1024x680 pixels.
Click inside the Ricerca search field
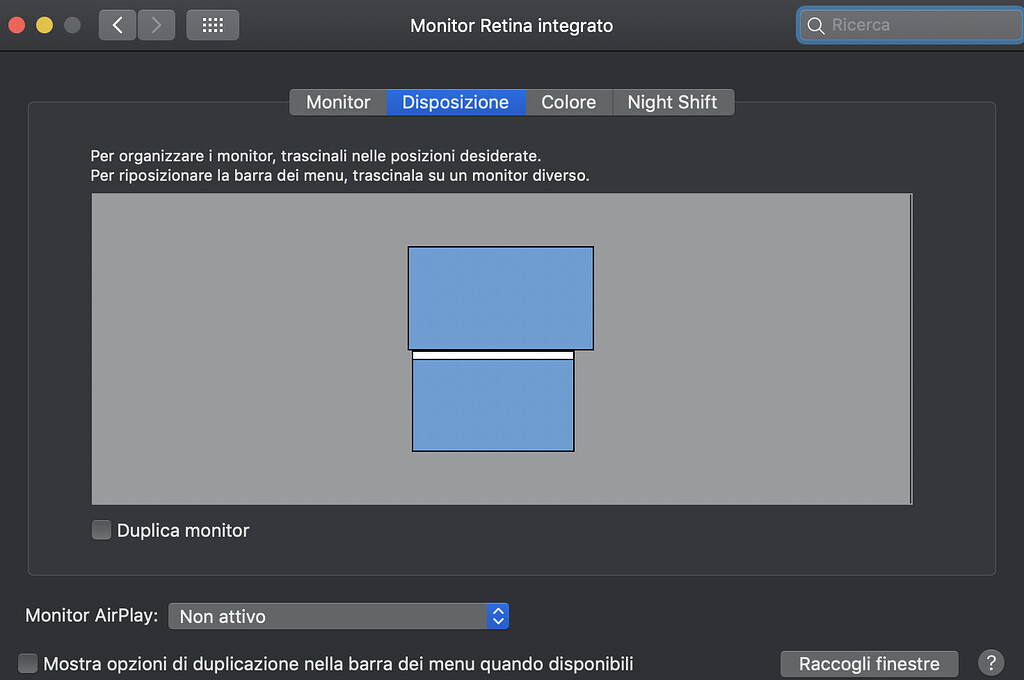910,25
